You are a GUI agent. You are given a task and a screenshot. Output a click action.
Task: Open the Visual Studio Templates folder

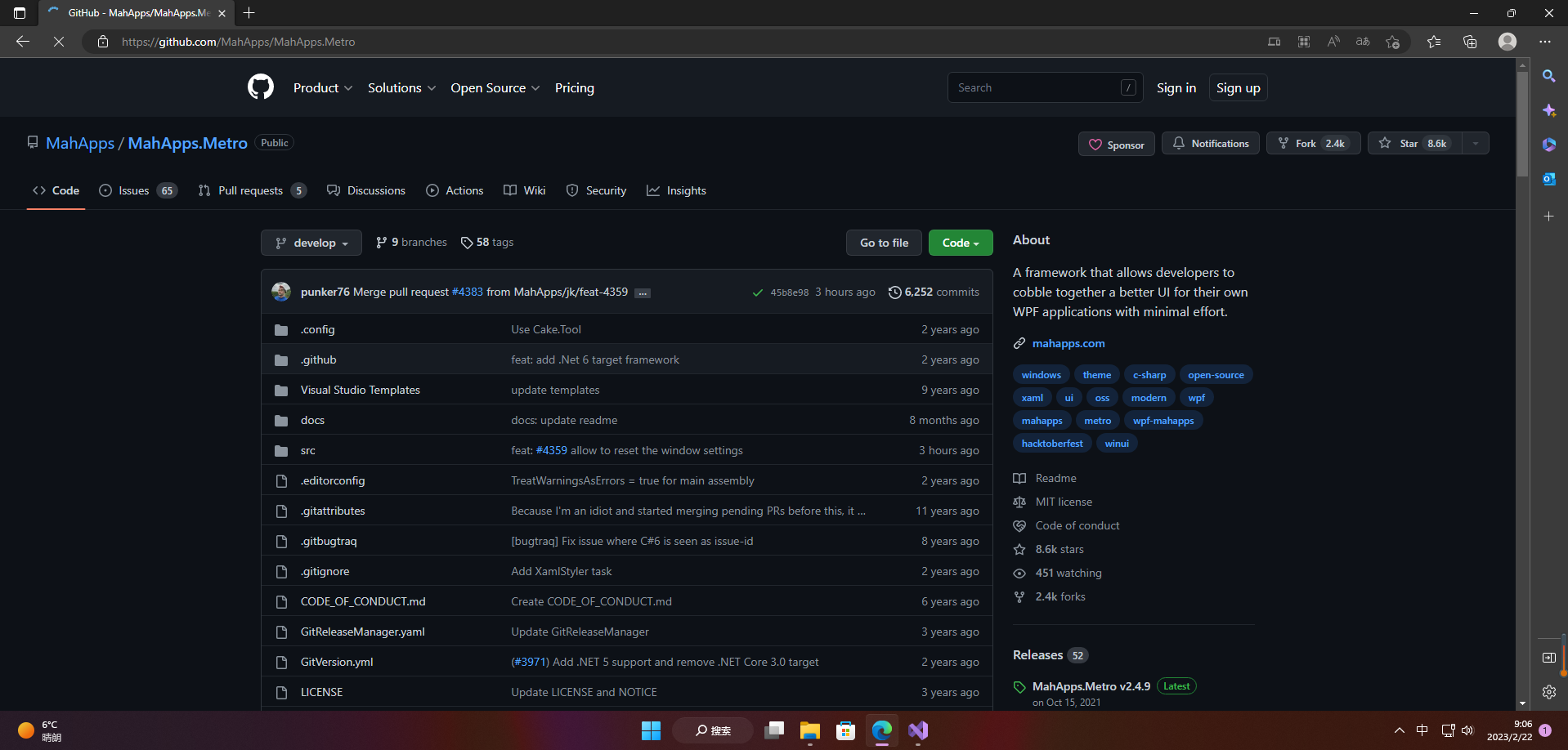(360, 390)
